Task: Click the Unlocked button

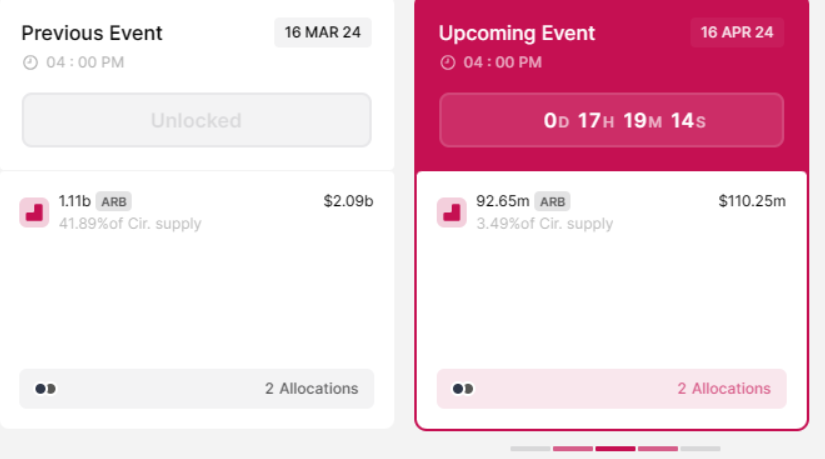Action: point(197,120)
